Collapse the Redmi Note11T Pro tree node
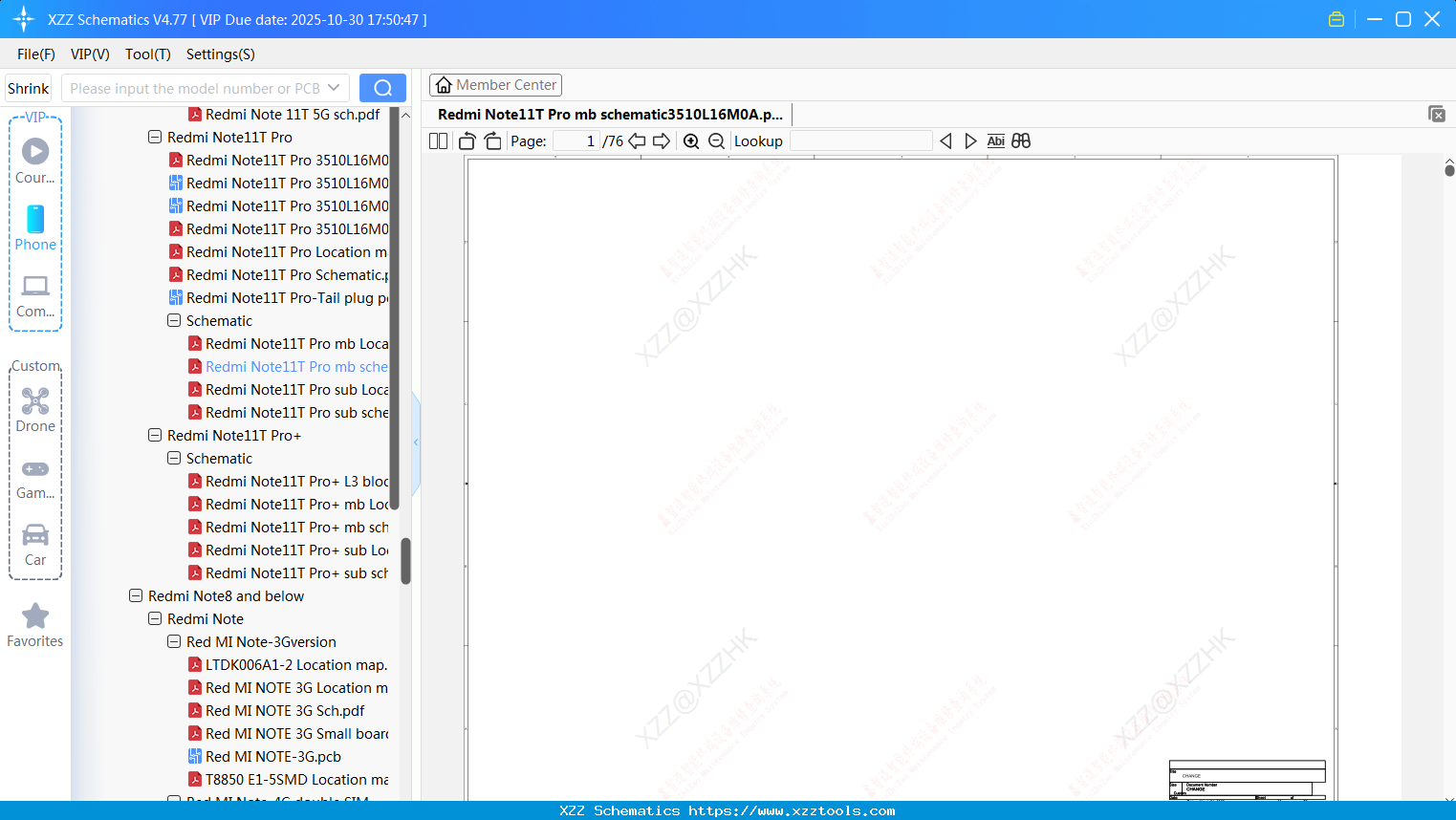1456x820 pixels. pos(154,137)
